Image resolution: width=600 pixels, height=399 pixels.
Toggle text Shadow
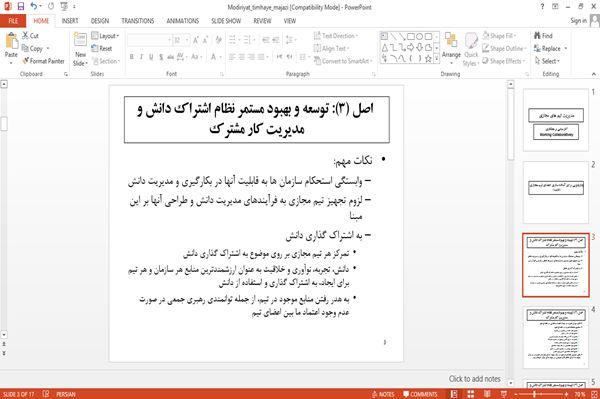point(161,57)
